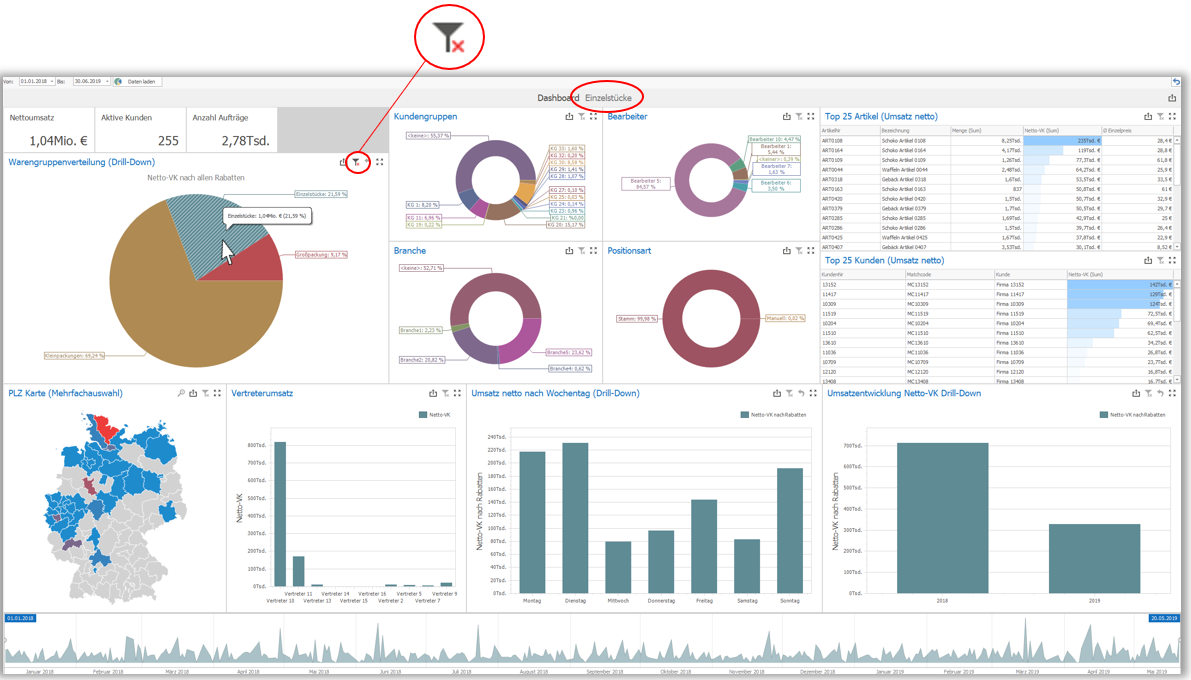Select the 2018 bar in Umsatzentwicklung
Image resolution: width=1191 pixels, height=680 pixels.
pyautogui.click(x=943, y=517)
